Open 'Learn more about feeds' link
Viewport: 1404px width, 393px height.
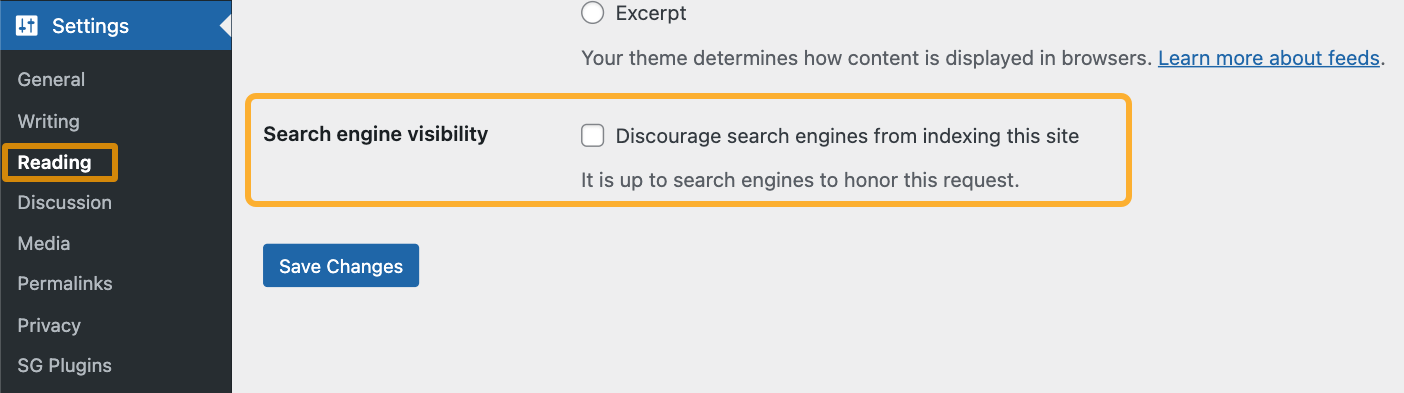(x=1269, y=58)
